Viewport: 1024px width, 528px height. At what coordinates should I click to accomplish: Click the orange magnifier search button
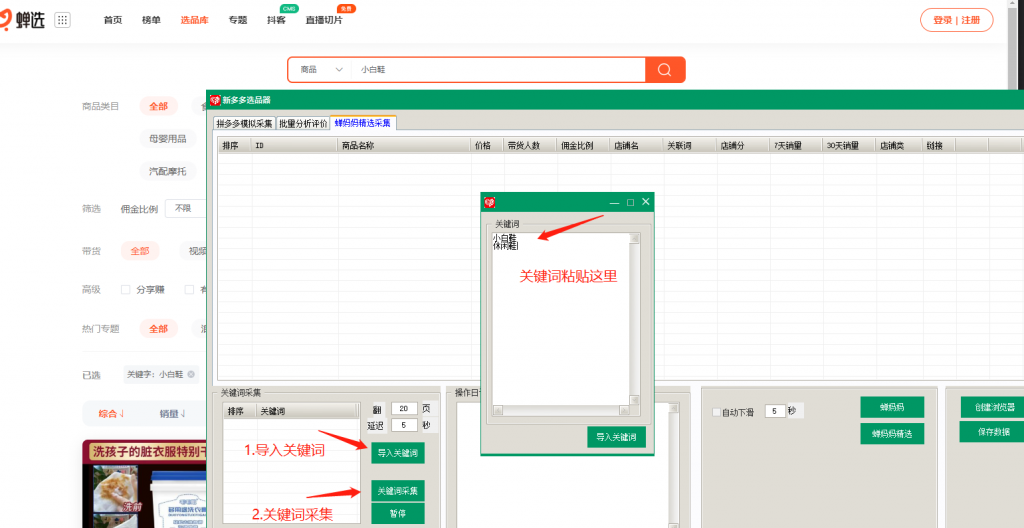point(665,69)
